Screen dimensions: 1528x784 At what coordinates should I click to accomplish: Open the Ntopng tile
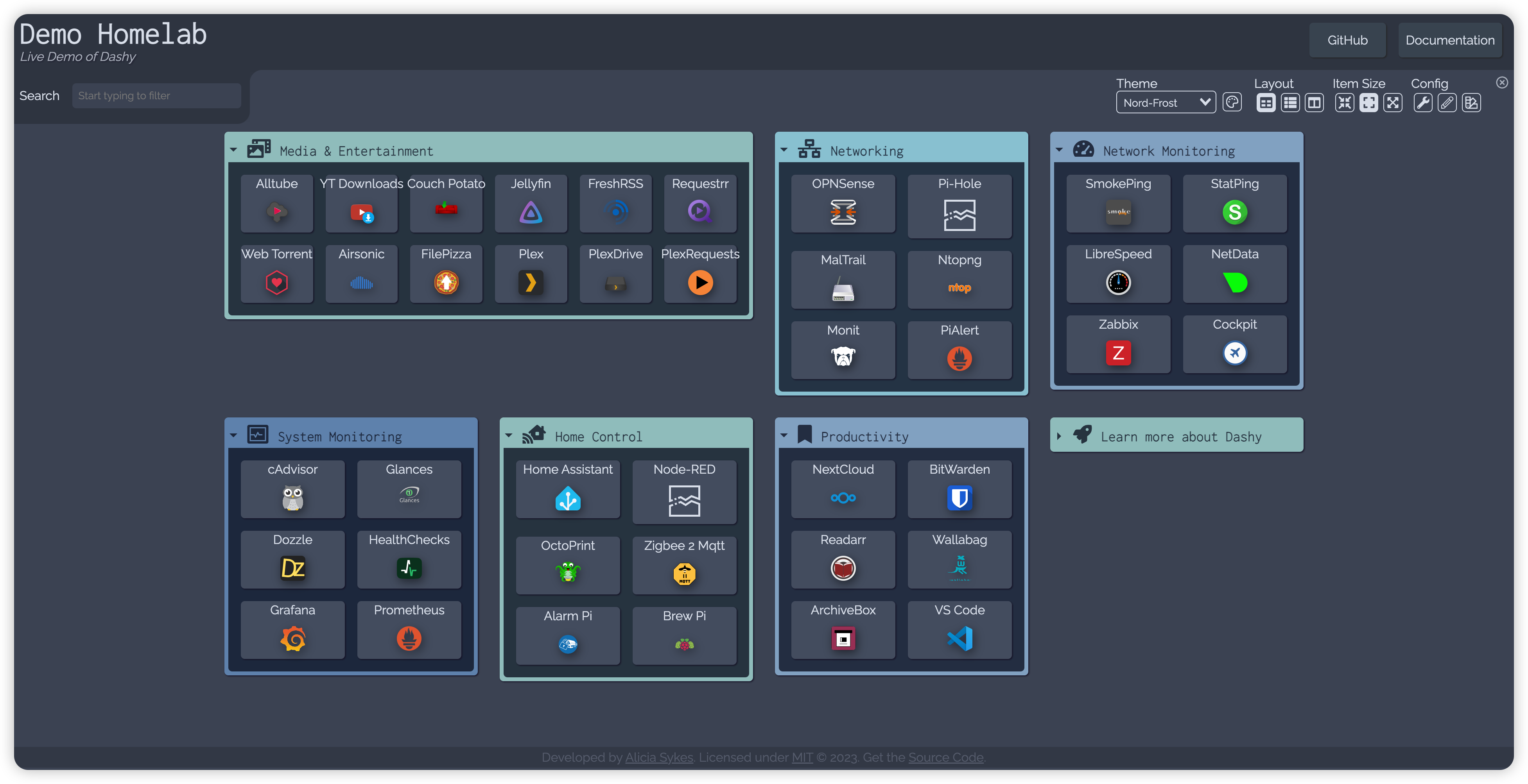pyautogui.click(x=959, y=279)
